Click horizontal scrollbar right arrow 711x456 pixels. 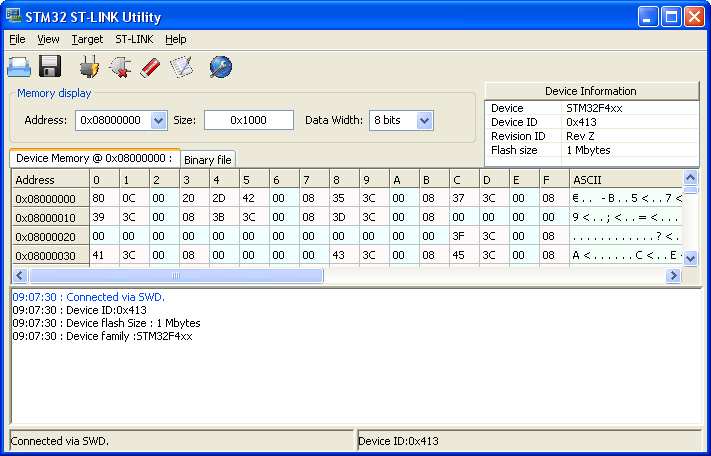pyautogui.click(x=673, y=275)
